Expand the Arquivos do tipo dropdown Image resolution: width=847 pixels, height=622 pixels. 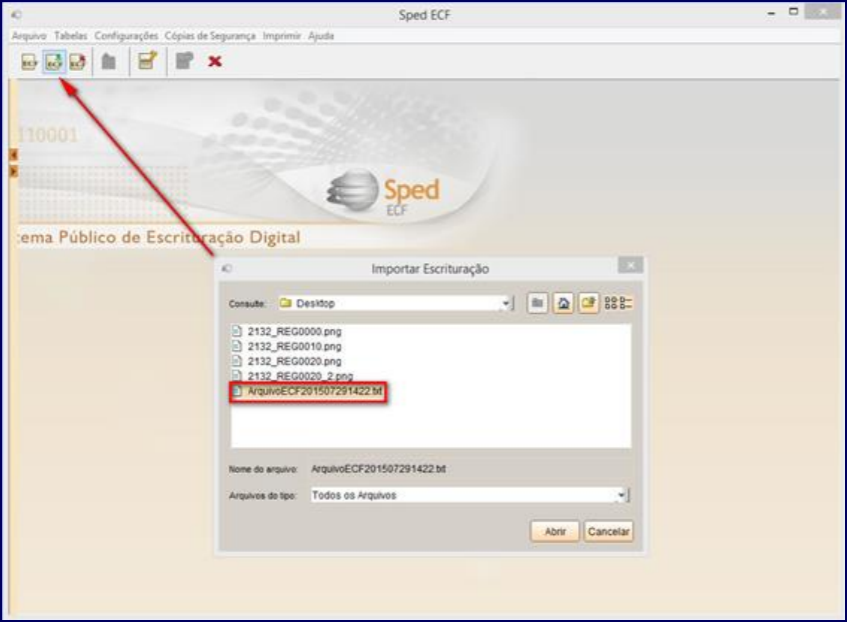point(622,495)
